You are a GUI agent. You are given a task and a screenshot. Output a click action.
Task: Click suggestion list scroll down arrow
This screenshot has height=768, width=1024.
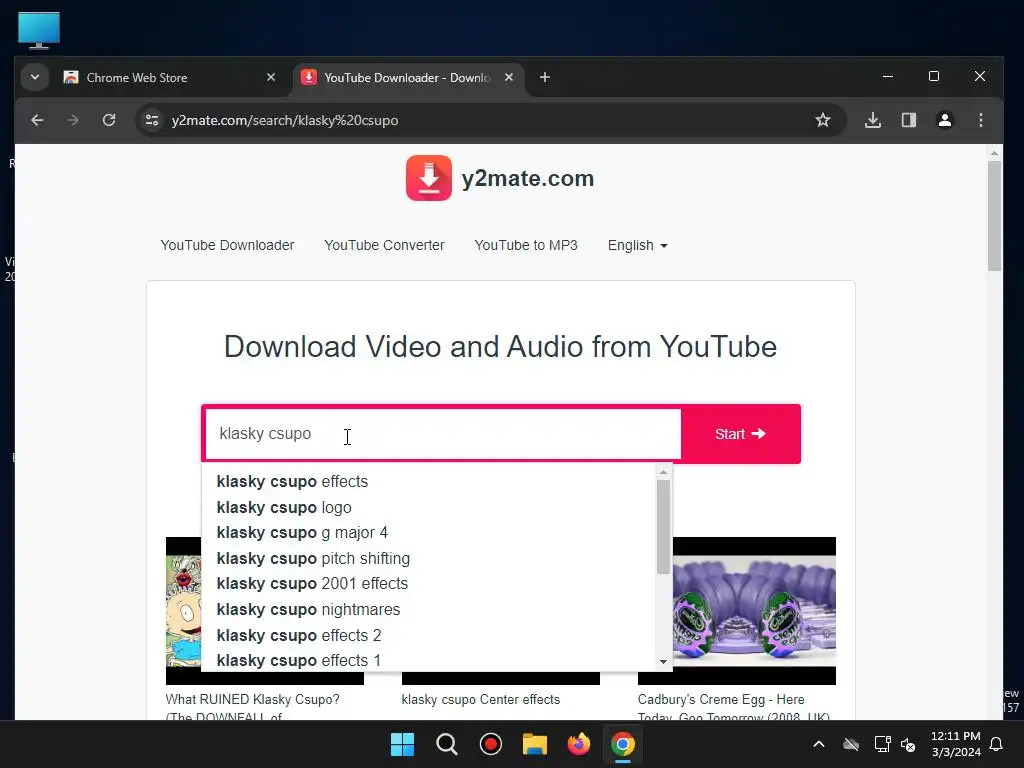[x=664, y=662]
